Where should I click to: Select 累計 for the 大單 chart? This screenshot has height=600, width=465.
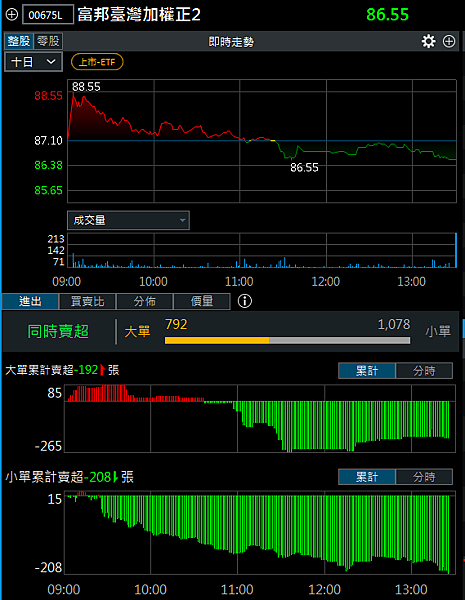[367, 371]
